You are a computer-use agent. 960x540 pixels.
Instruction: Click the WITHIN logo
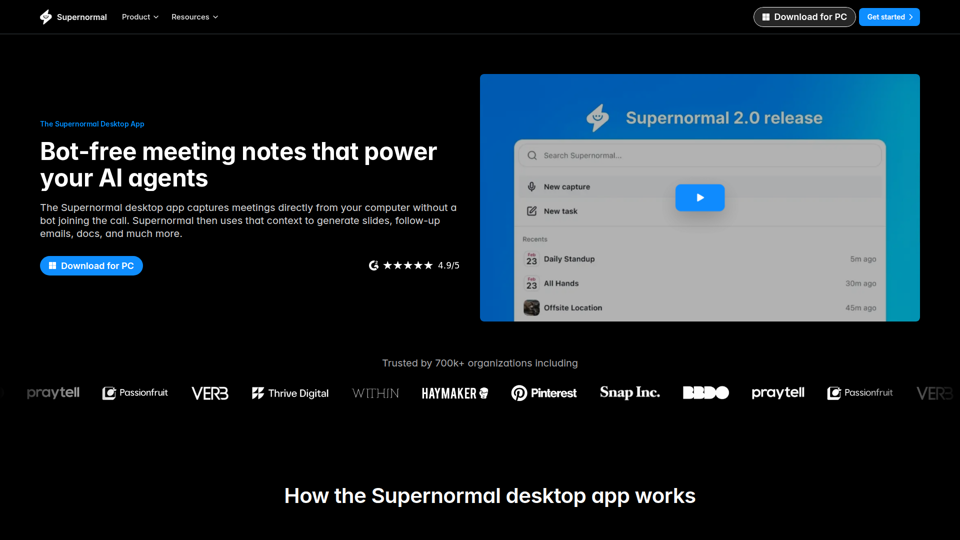click(x=375, y=393)
